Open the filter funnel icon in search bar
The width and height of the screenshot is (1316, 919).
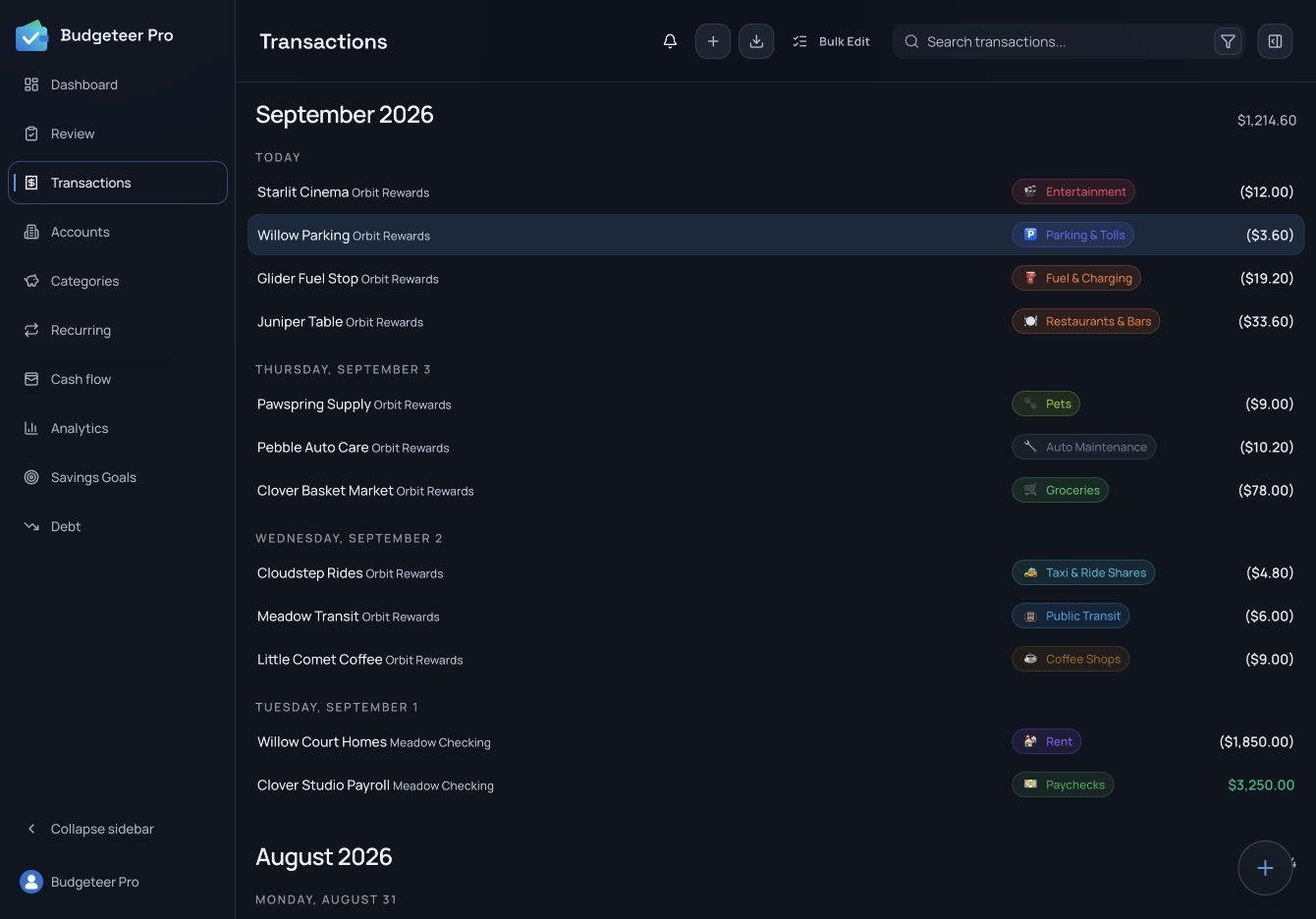click(1228, 41)
